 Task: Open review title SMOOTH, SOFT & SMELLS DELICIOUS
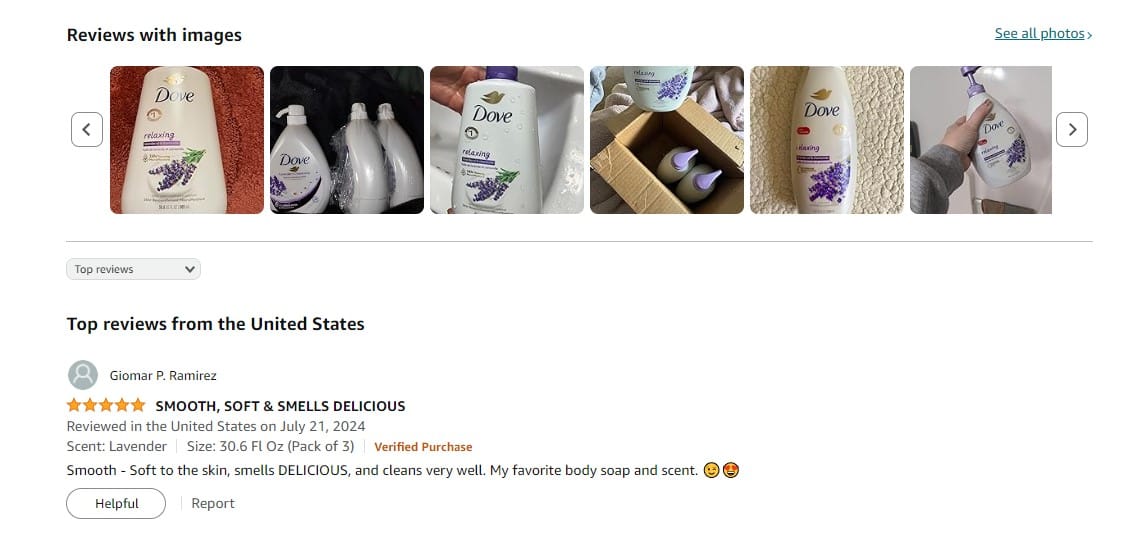(280, 406)
